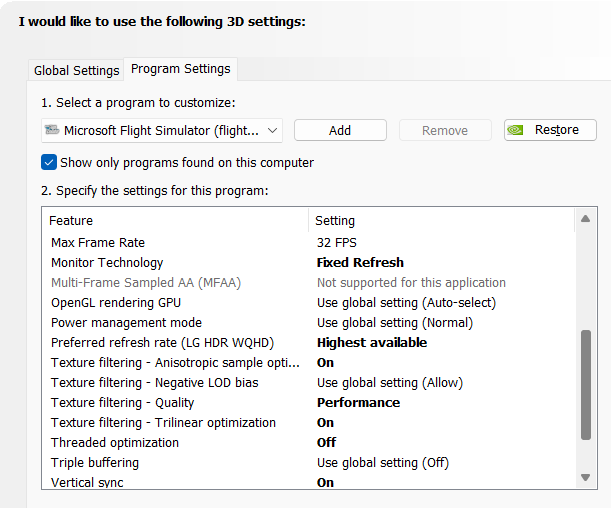Viewport: 611px width, 508px height.
Task: Click the Feature column header
Action: point(175,220)
